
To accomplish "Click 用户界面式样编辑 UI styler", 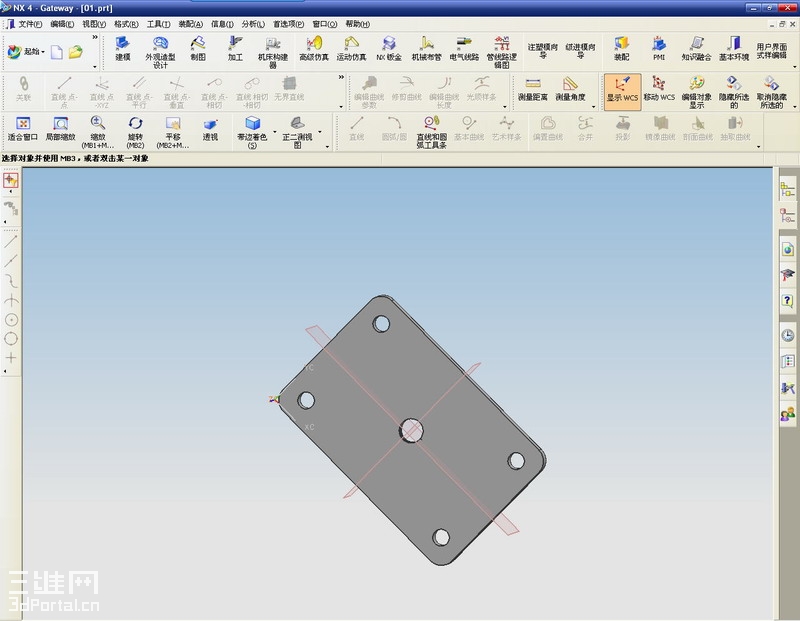I will click(x=771, y=50).
